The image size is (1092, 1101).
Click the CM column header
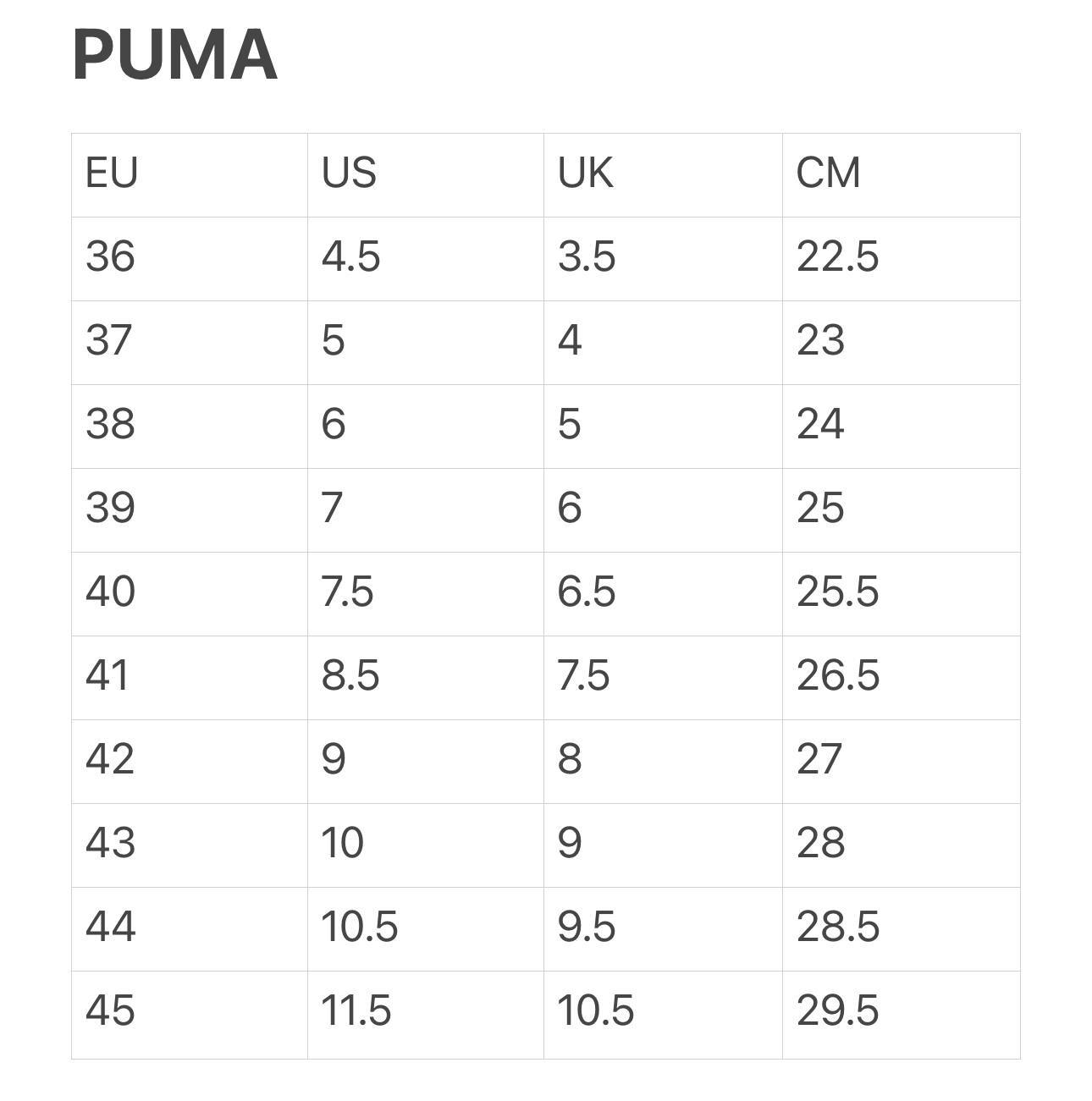coord(828,173)
